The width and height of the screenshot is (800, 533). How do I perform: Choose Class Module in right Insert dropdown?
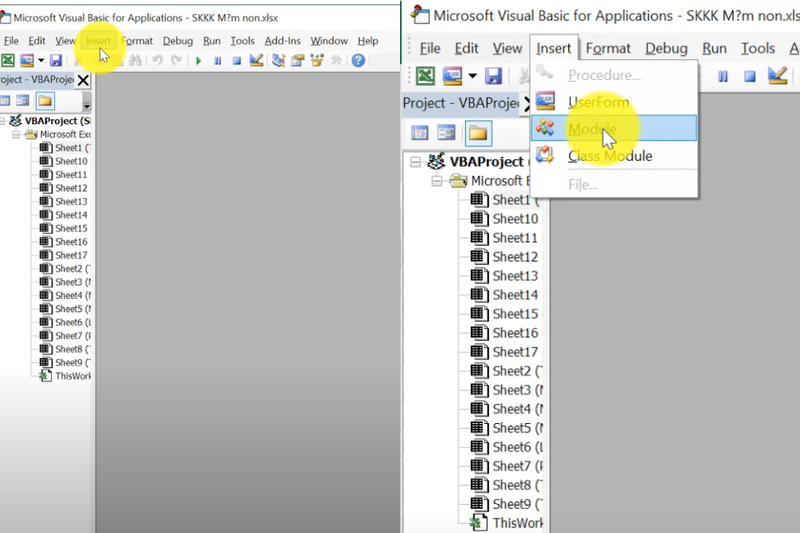tap(614, 156)
